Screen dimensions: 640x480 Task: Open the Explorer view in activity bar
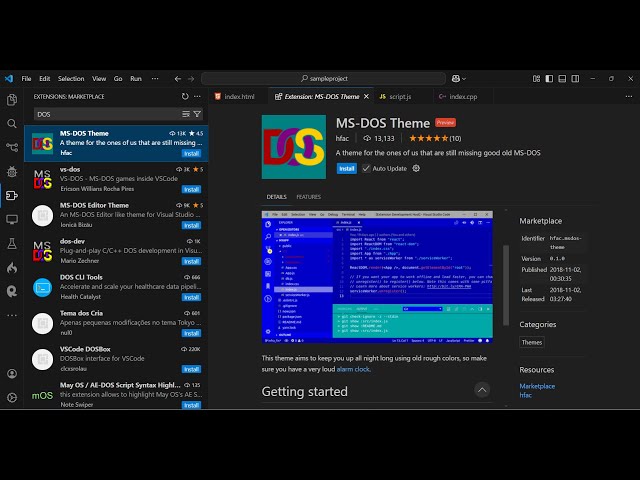[12, 100]
